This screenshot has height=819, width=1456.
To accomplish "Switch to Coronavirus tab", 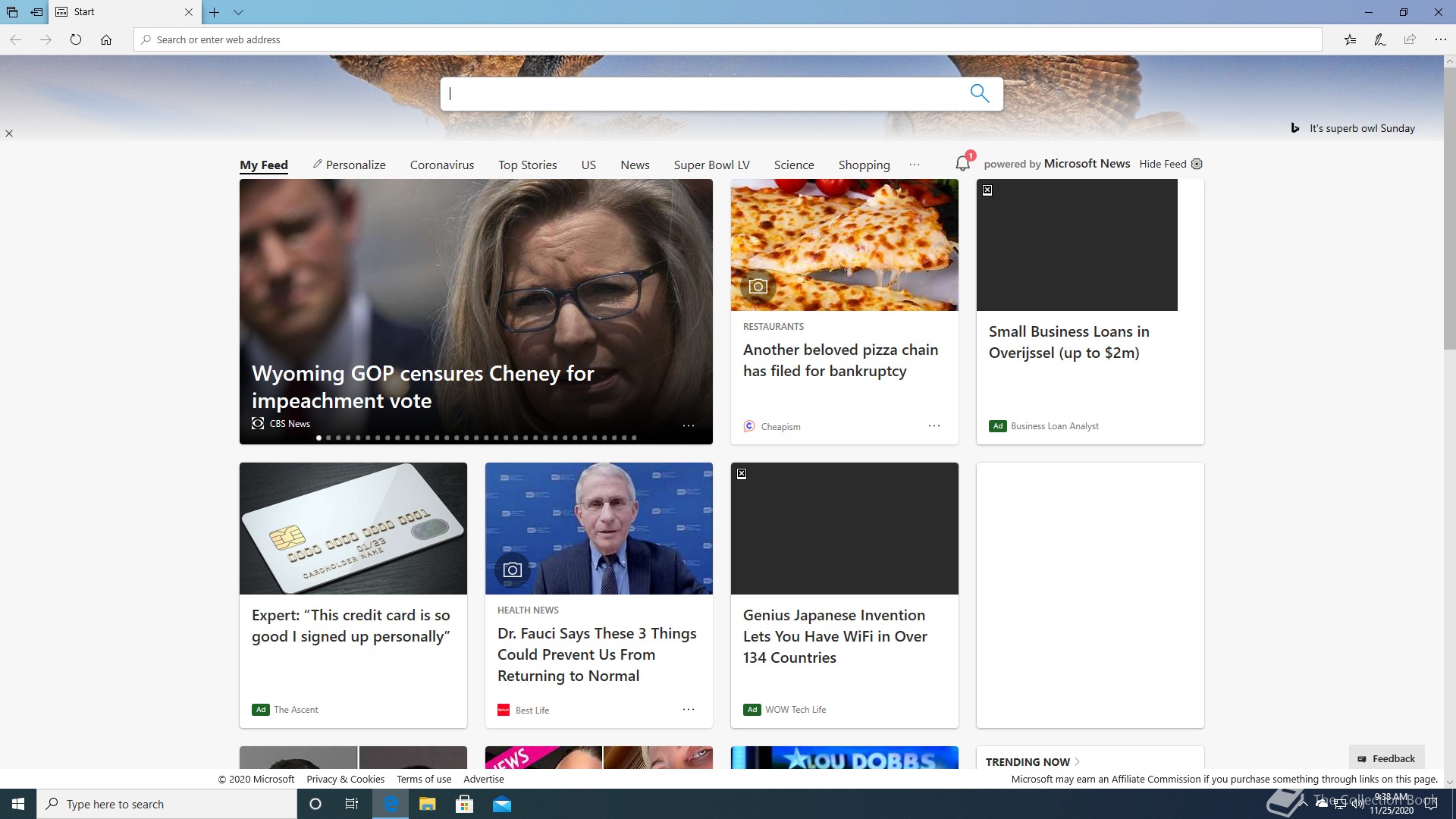I will [442, 165].
